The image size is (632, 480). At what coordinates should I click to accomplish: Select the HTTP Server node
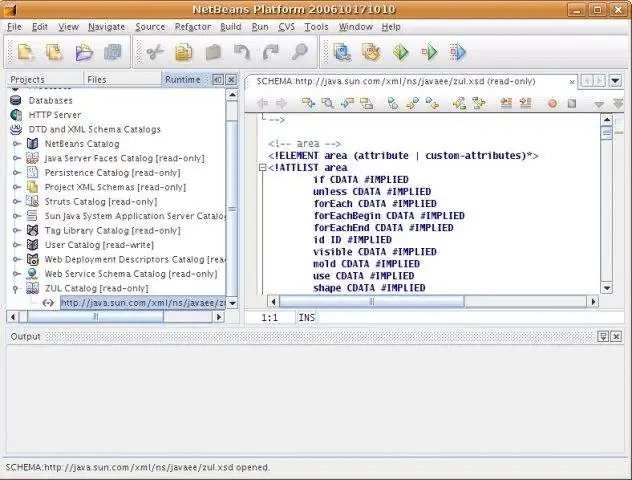coord(55,115)
